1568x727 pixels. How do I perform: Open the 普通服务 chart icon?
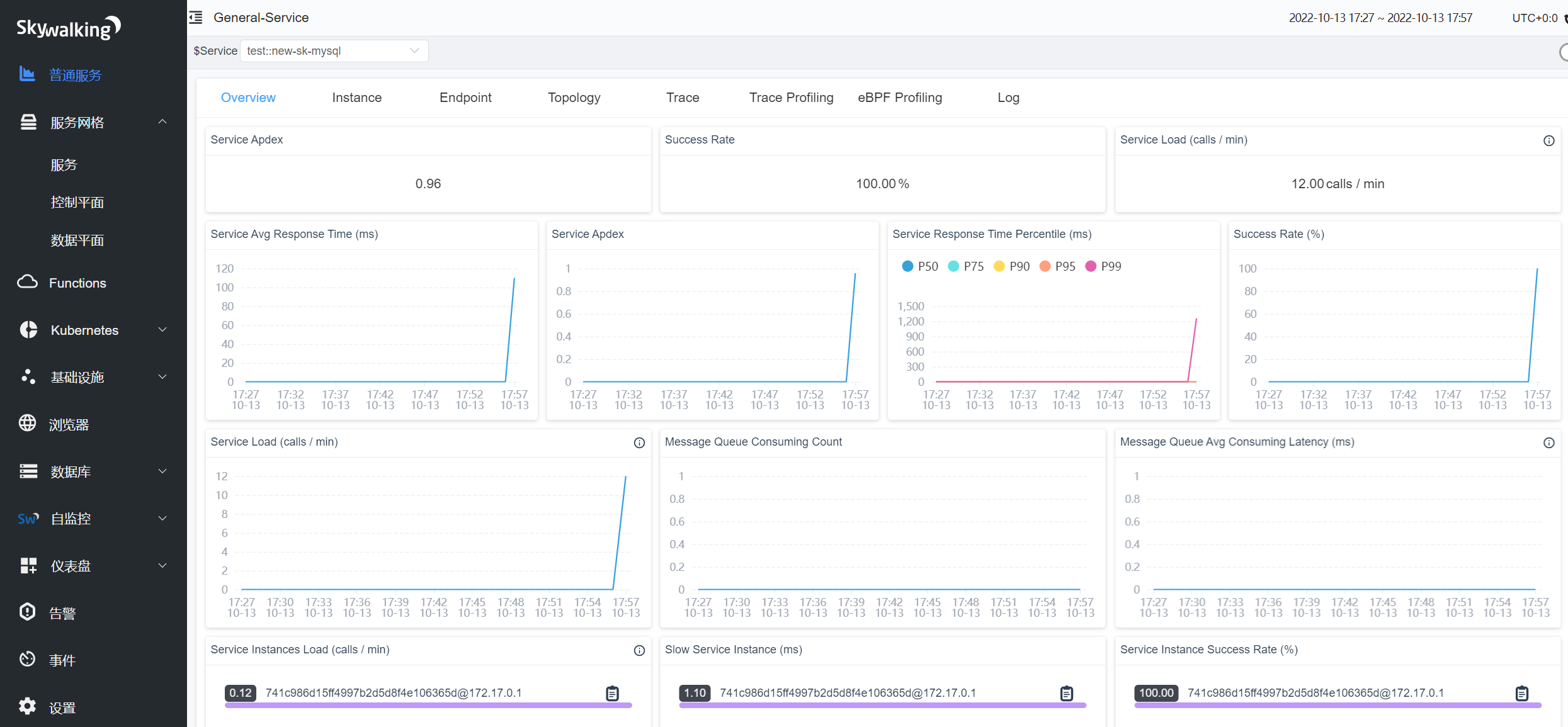(x=27, y=74)
